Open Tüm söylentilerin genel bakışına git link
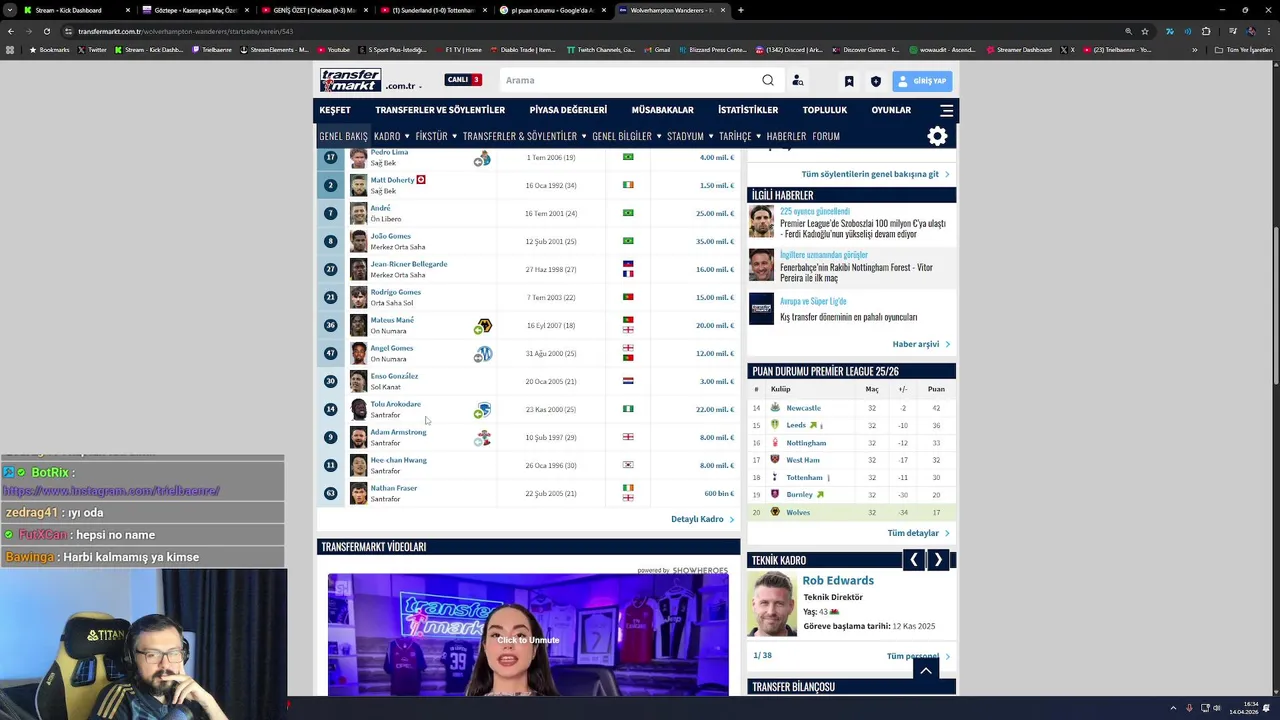 [875, 174]
